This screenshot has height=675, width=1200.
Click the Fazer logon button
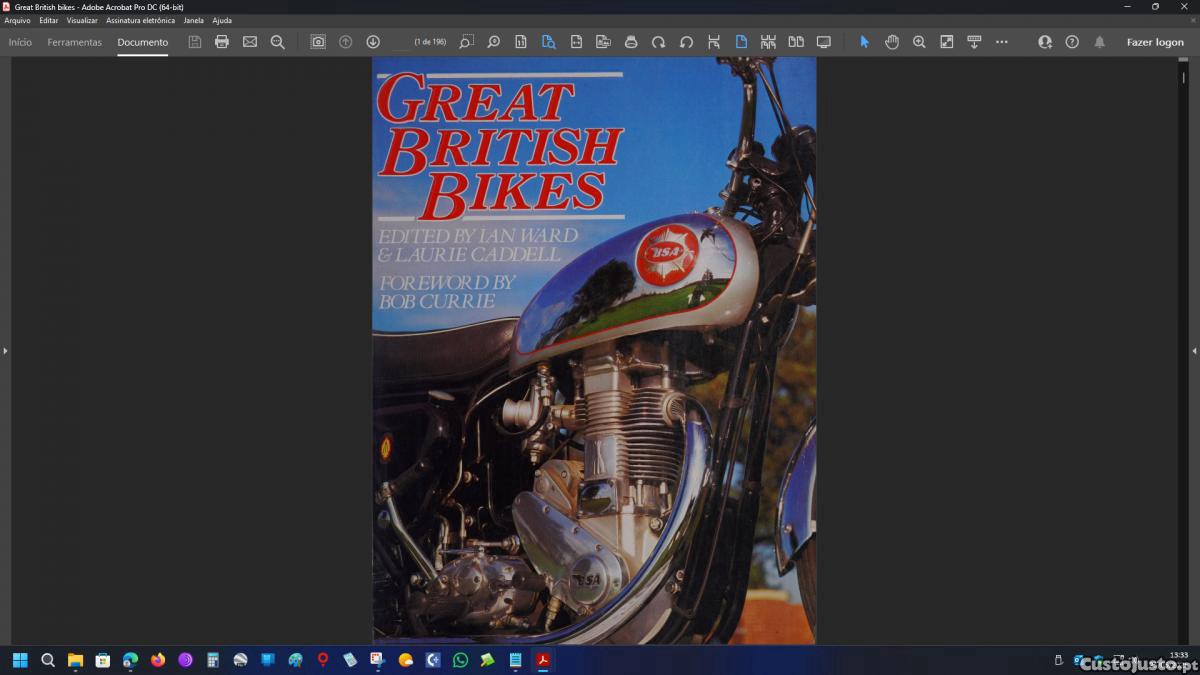[x=1155, y=42]
